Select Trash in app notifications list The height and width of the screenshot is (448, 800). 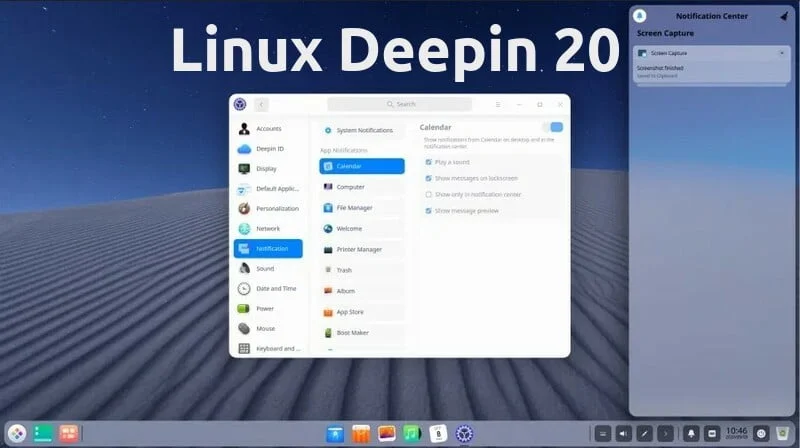[x=362, y=270]
